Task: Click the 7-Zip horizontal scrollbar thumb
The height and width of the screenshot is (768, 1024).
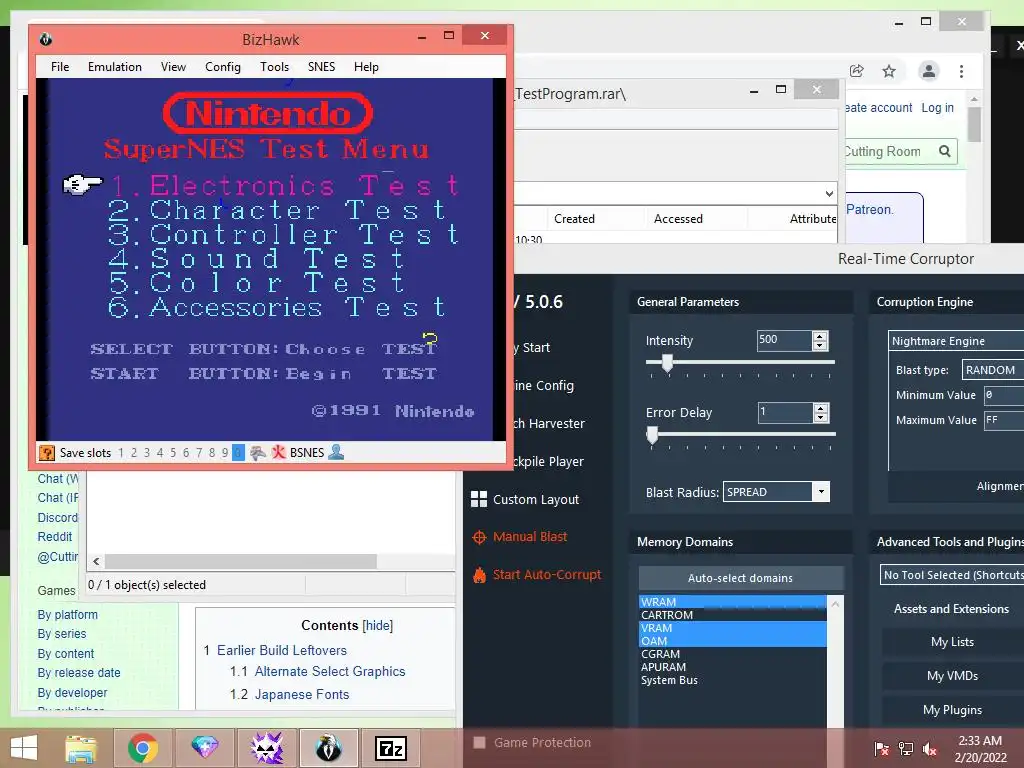Action: click(x=241, y=562)
